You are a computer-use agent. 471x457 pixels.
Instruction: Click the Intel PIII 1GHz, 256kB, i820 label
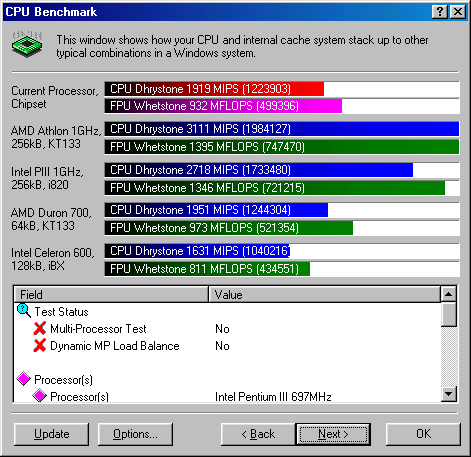pos(47,178)
